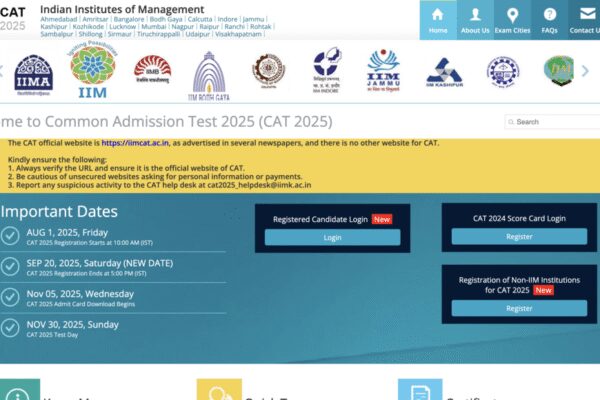Click the Kashipur city link
The width and height of the screenshot is (600, 400).
[54, 27]
